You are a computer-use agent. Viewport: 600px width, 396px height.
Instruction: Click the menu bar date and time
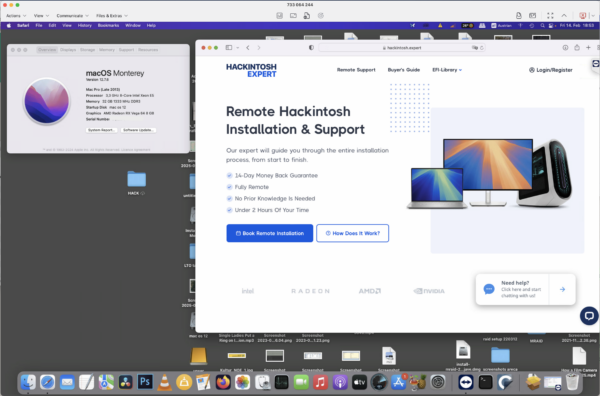coord(577,26)
